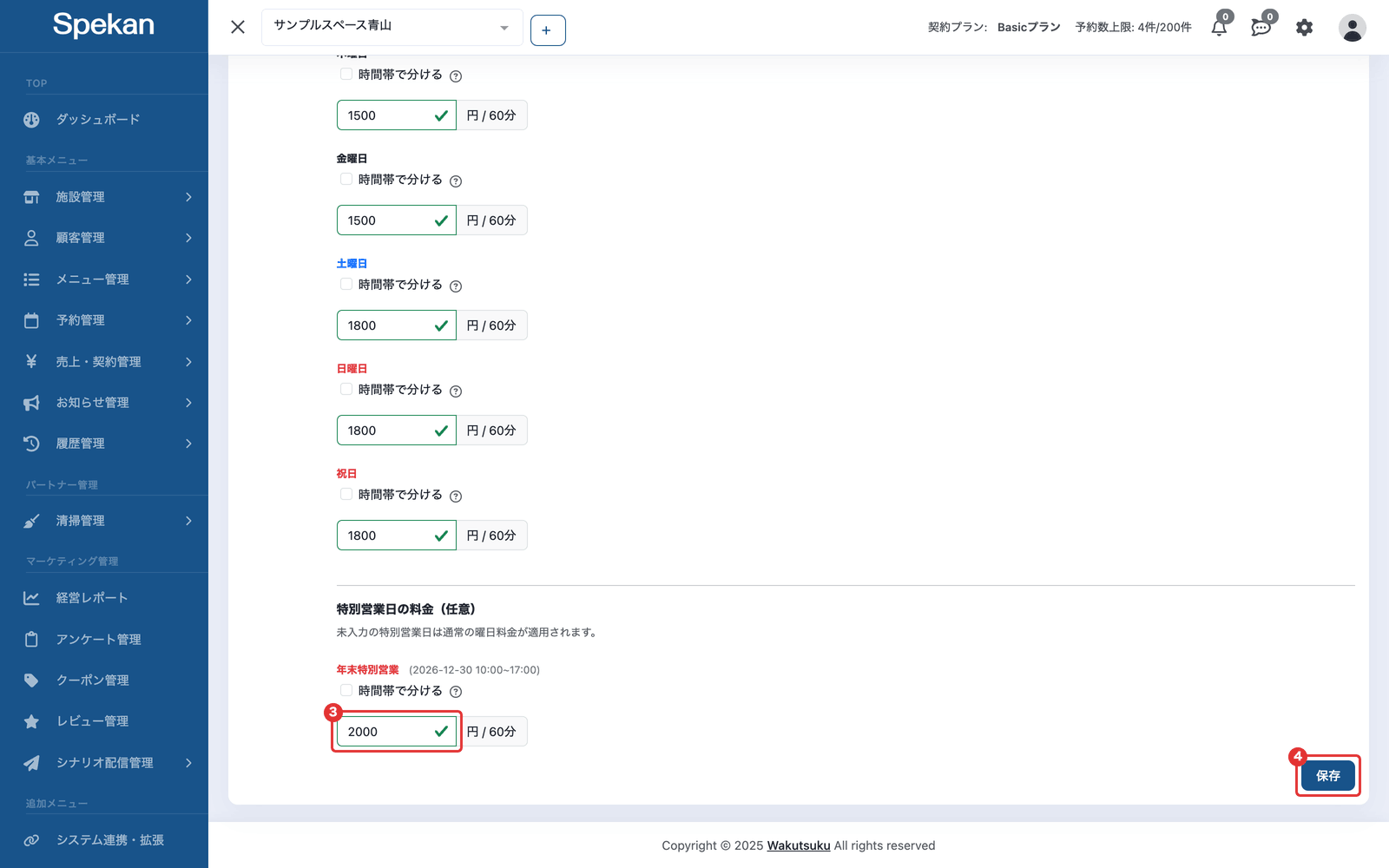Click the plus button to add space
Viewport: 1389px width, 868px height.
pyautogui.click(x=548, y=30)
